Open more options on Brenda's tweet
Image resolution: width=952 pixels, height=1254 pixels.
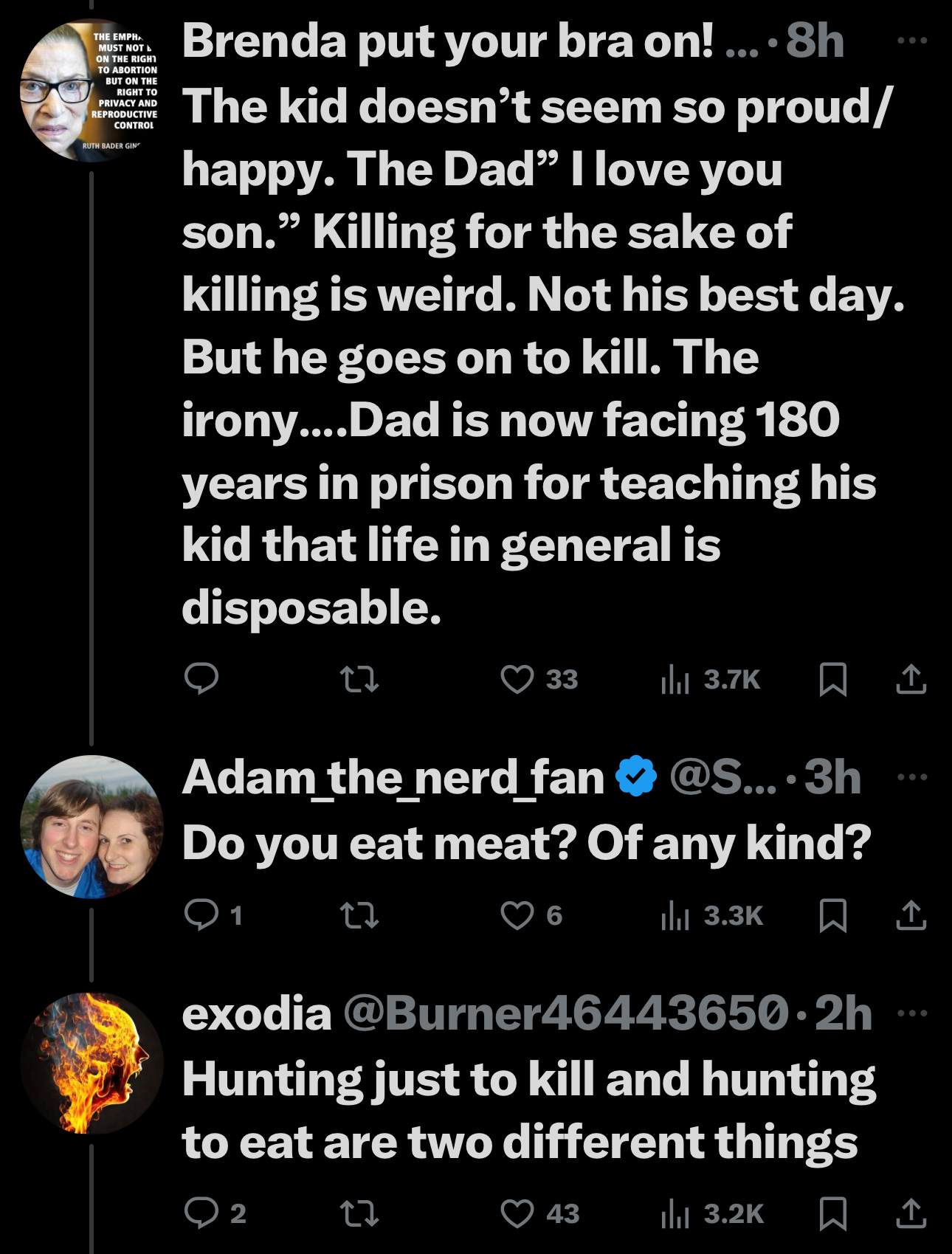pos(913,41)
